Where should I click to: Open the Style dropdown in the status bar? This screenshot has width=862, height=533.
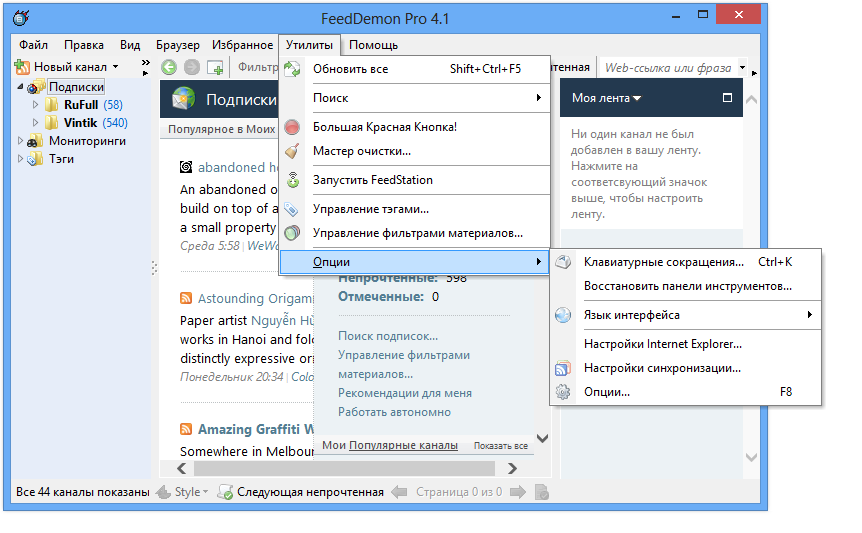pyautogui.click(x=191, y=492)
